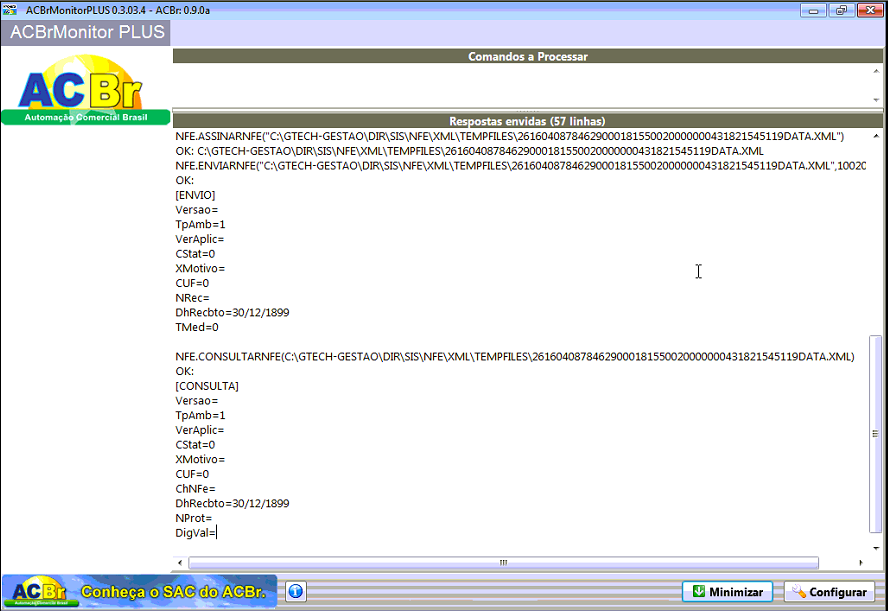Minimize the ACBrMonitorPLUS window
888x611 pixels.
[813, 10]
